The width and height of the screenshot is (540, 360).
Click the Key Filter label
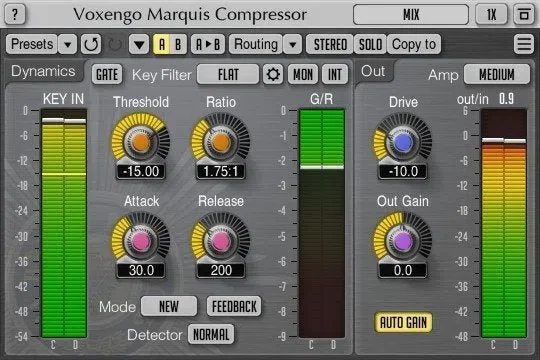pyautogui.click(x=162, y=75)
